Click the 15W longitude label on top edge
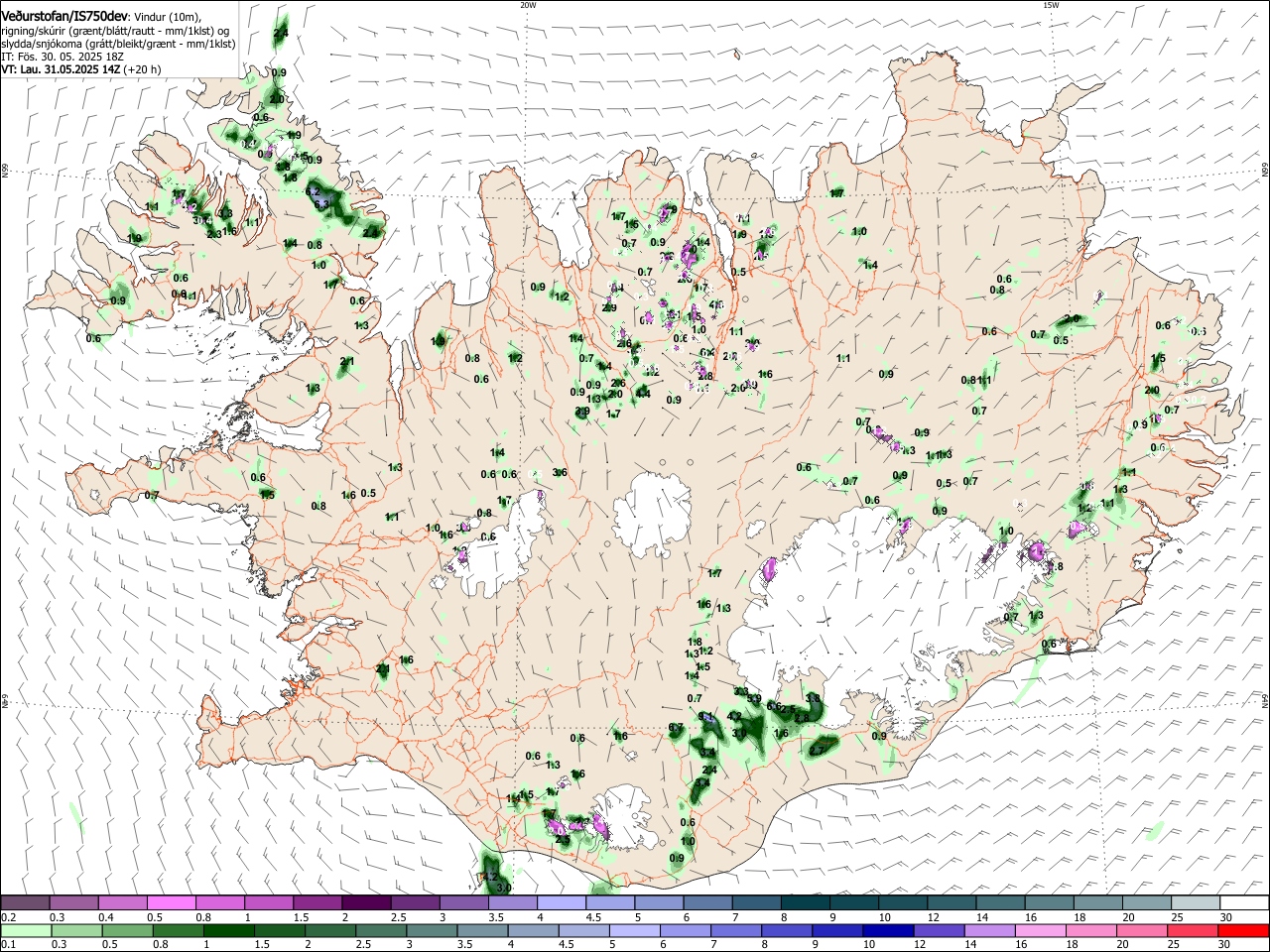This screenshot has width=1270, height=952. coord(1050,5)
